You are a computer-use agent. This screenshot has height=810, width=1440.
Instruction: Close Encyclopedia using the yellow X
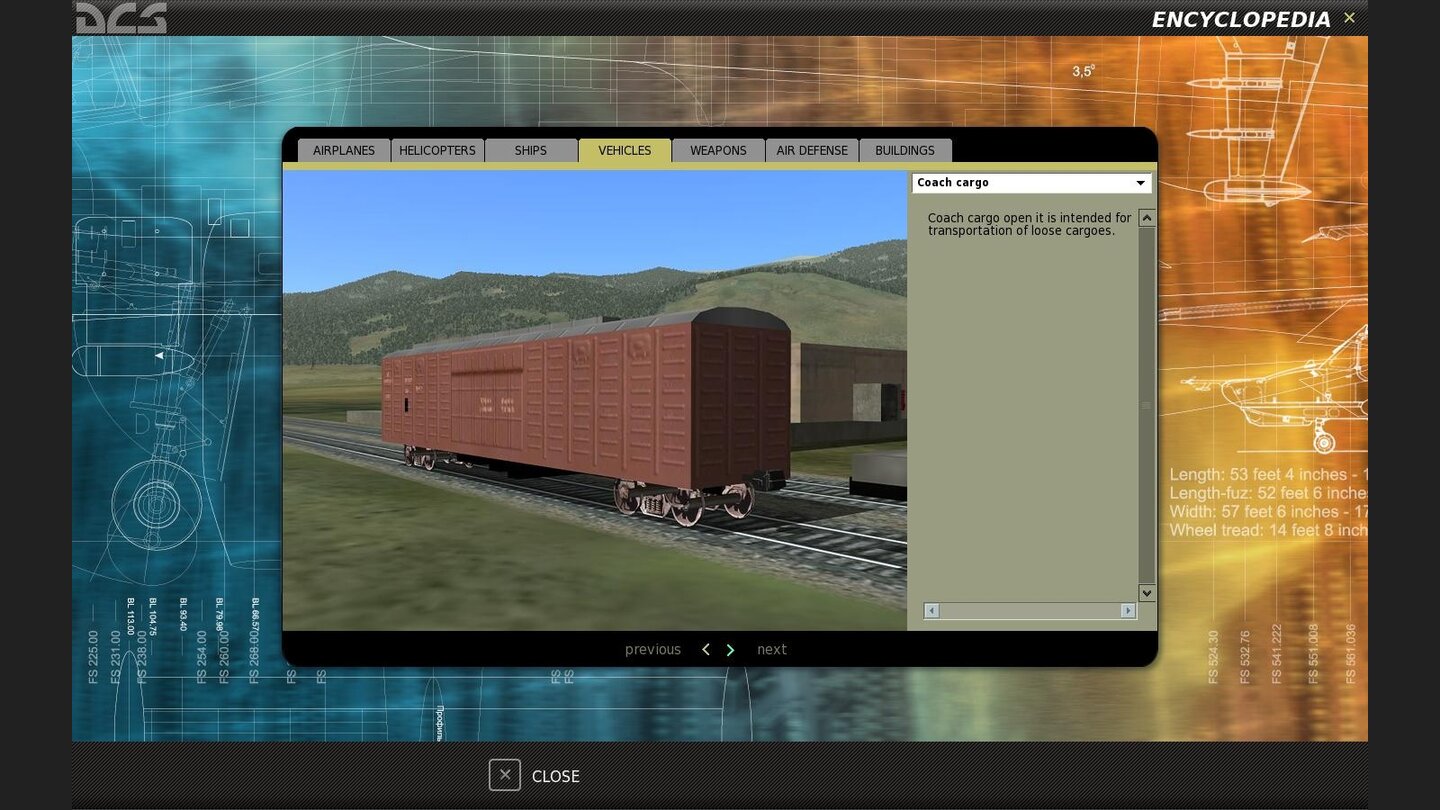(1349, 18)
